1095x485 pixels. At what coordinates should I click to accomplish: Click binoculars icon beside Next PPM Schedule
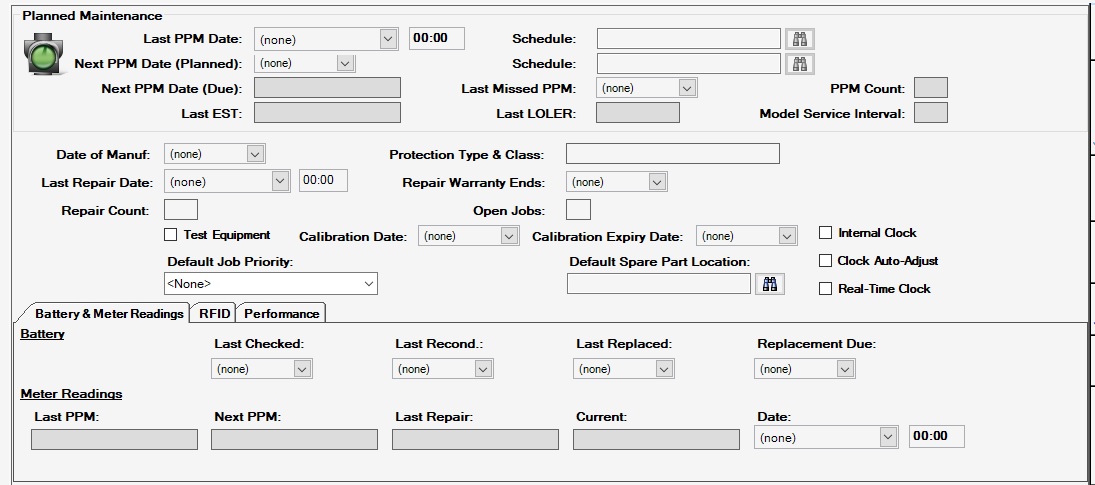800,64
